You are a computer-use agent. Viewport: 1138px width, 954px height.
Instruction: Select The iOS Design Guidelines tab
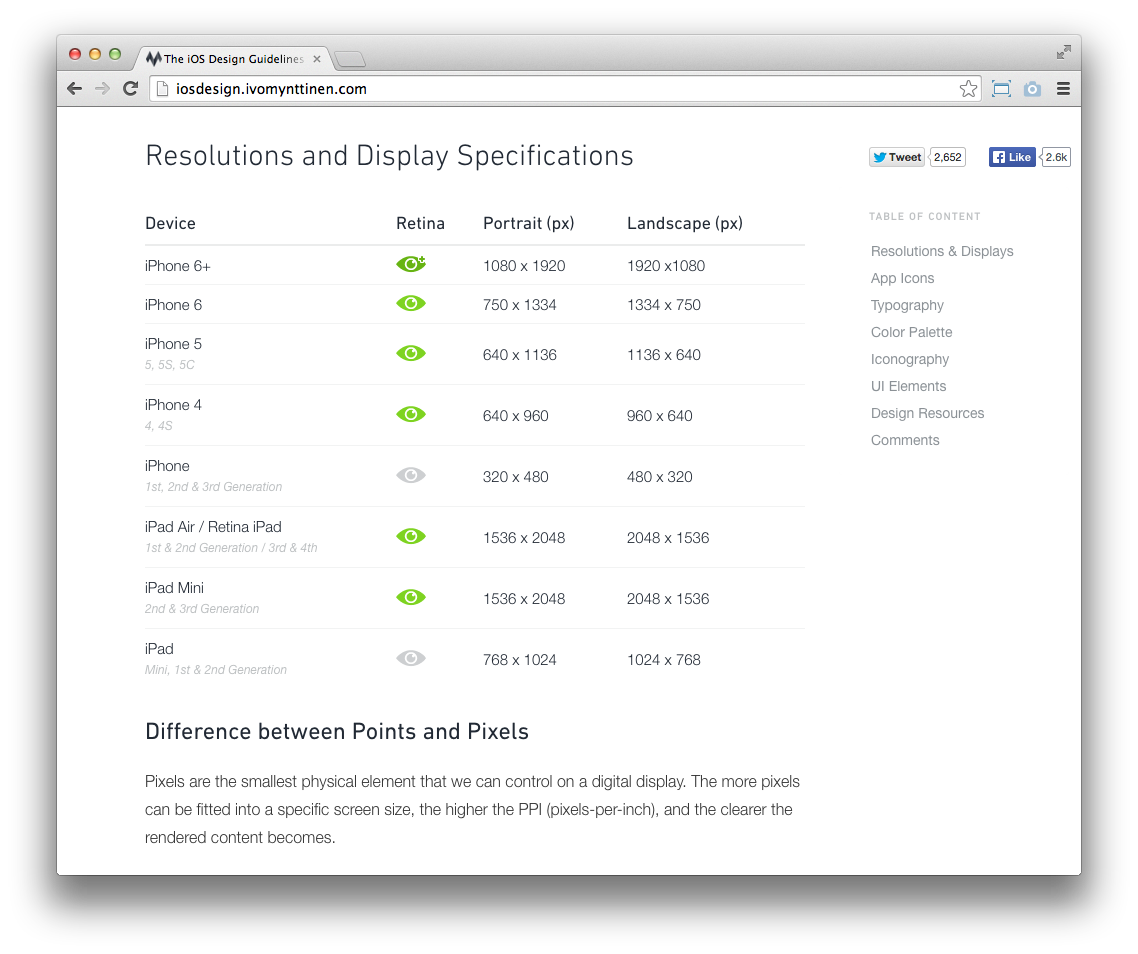(x=232, y=59)
